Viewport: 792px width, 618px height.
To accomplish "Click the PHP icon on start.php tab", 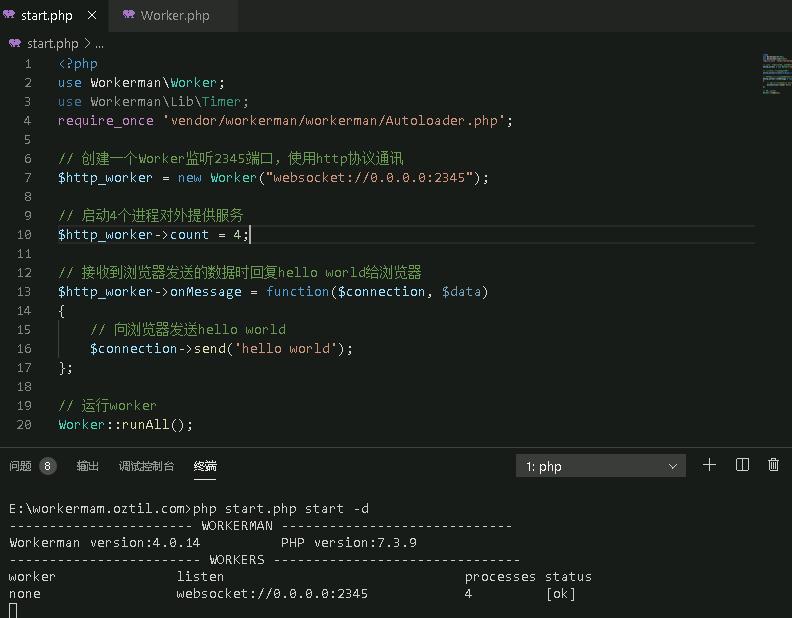I will pos(9,15).
